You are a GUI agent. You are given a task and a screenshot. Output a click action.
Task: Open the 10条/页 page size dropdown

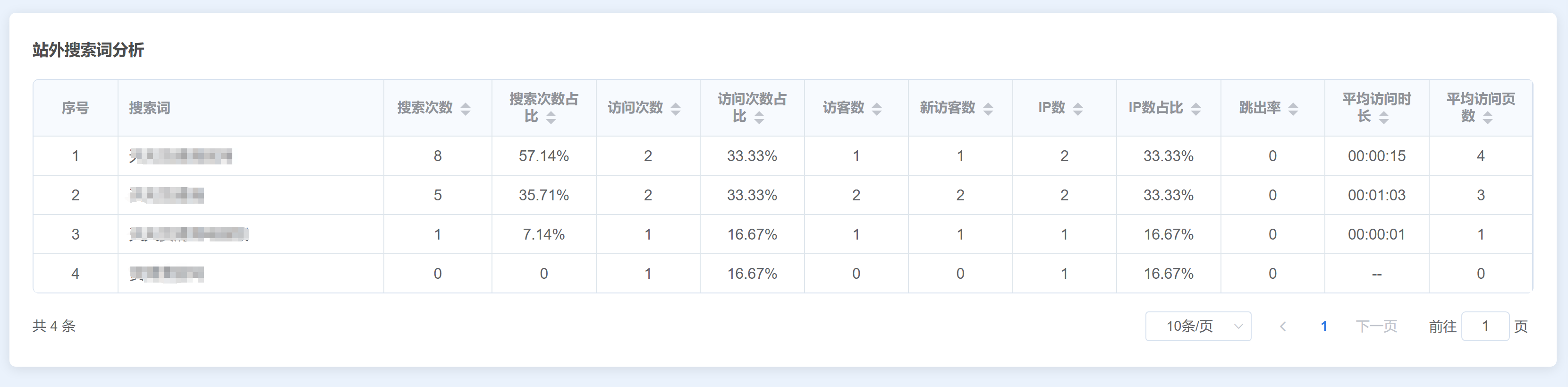click(1198, 326)
